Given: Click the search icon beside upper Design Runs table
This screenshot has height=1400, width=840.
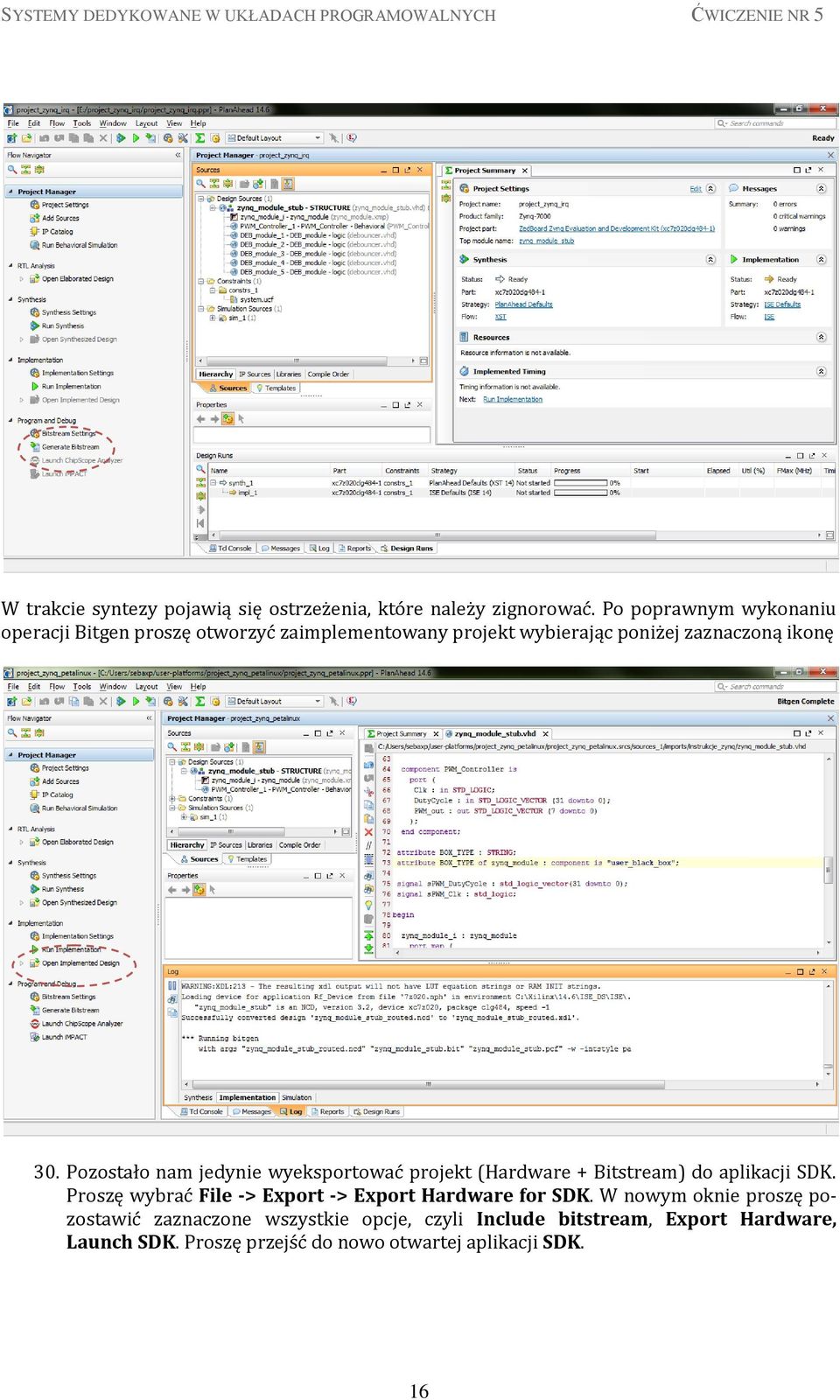Looking at the screenshot, I should pos(200,470).
